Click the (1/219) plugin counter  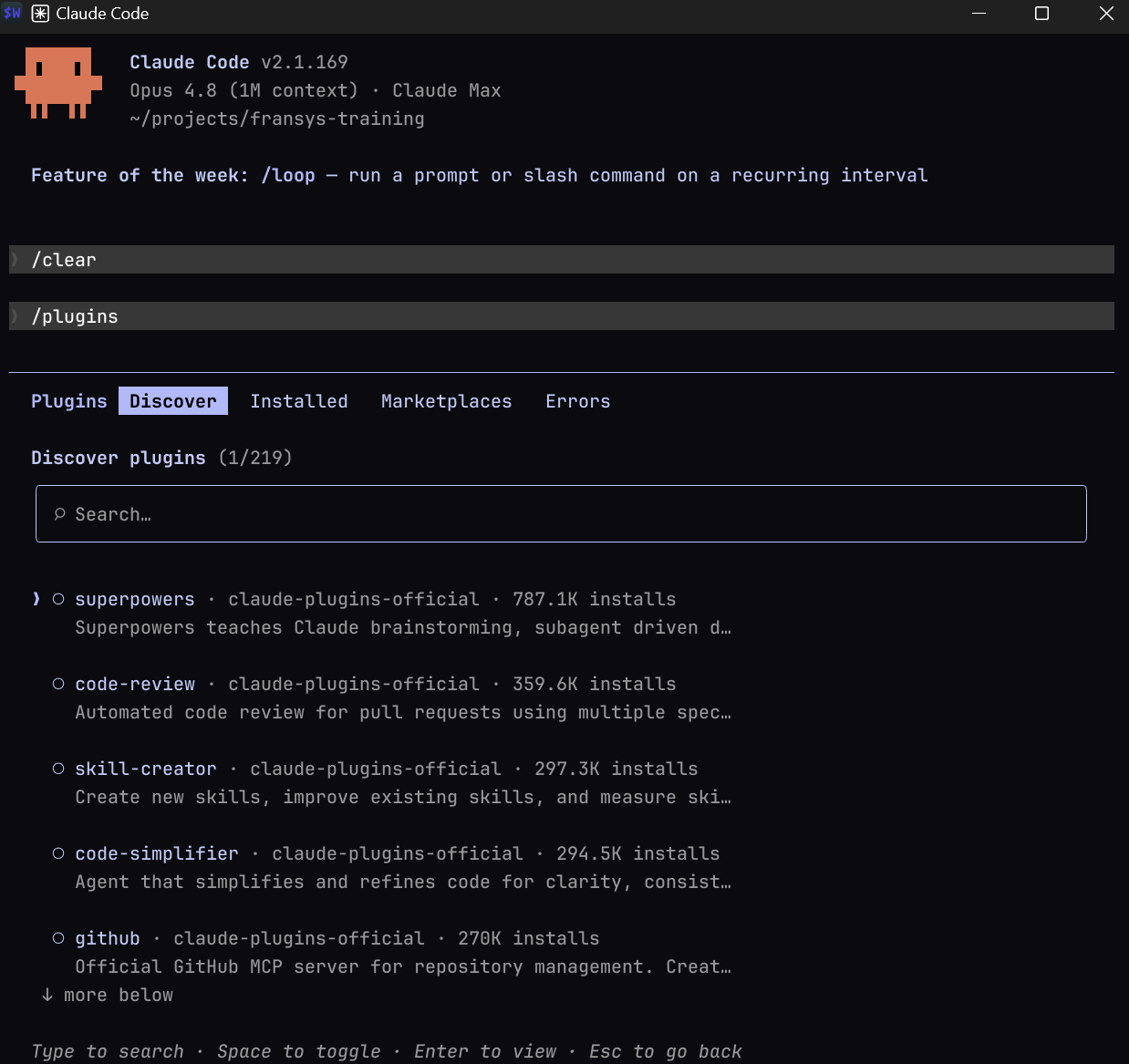[x=255, y=458]
